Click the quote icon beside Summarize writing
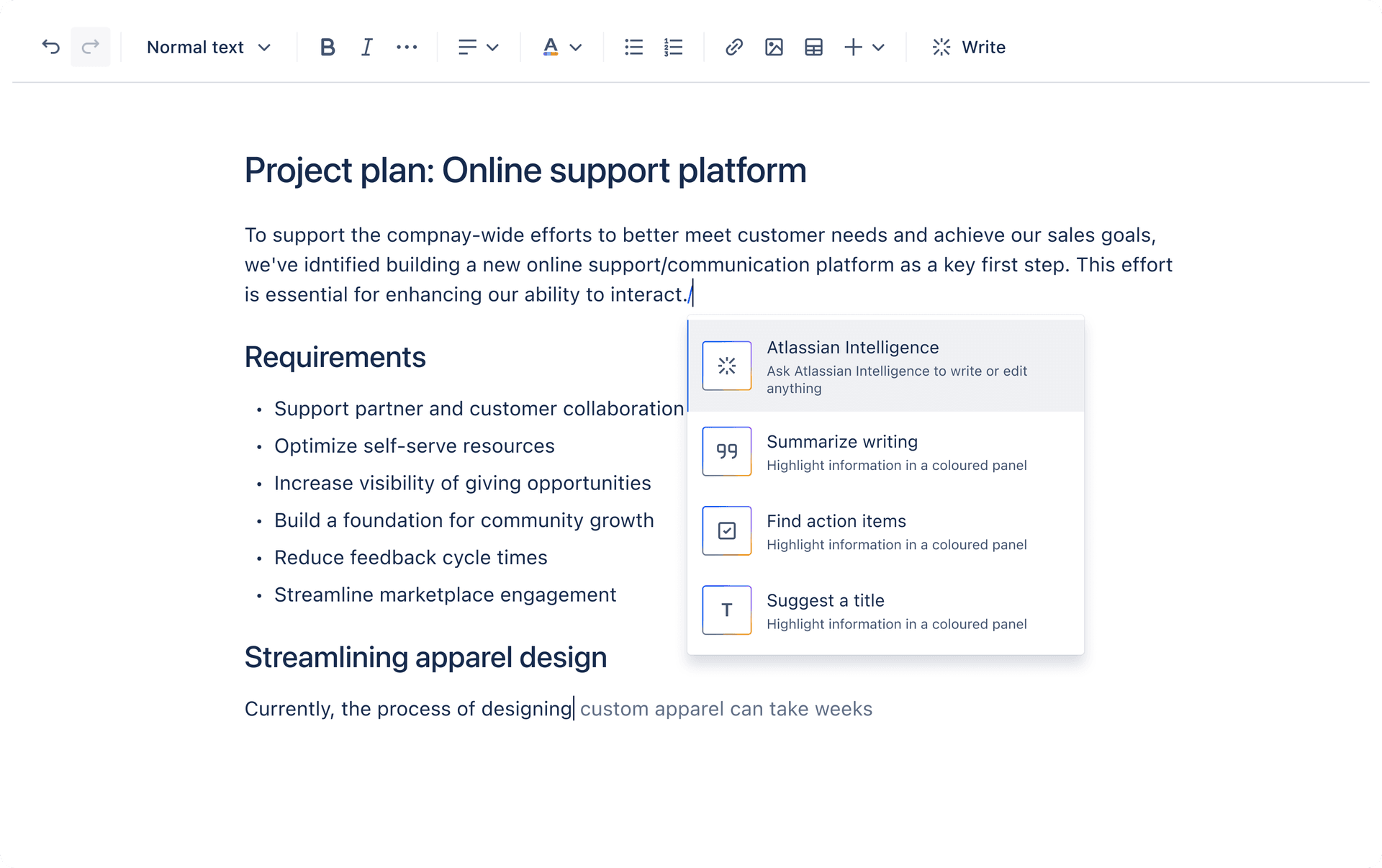The image size is (1382, 868). click(727, 452)
